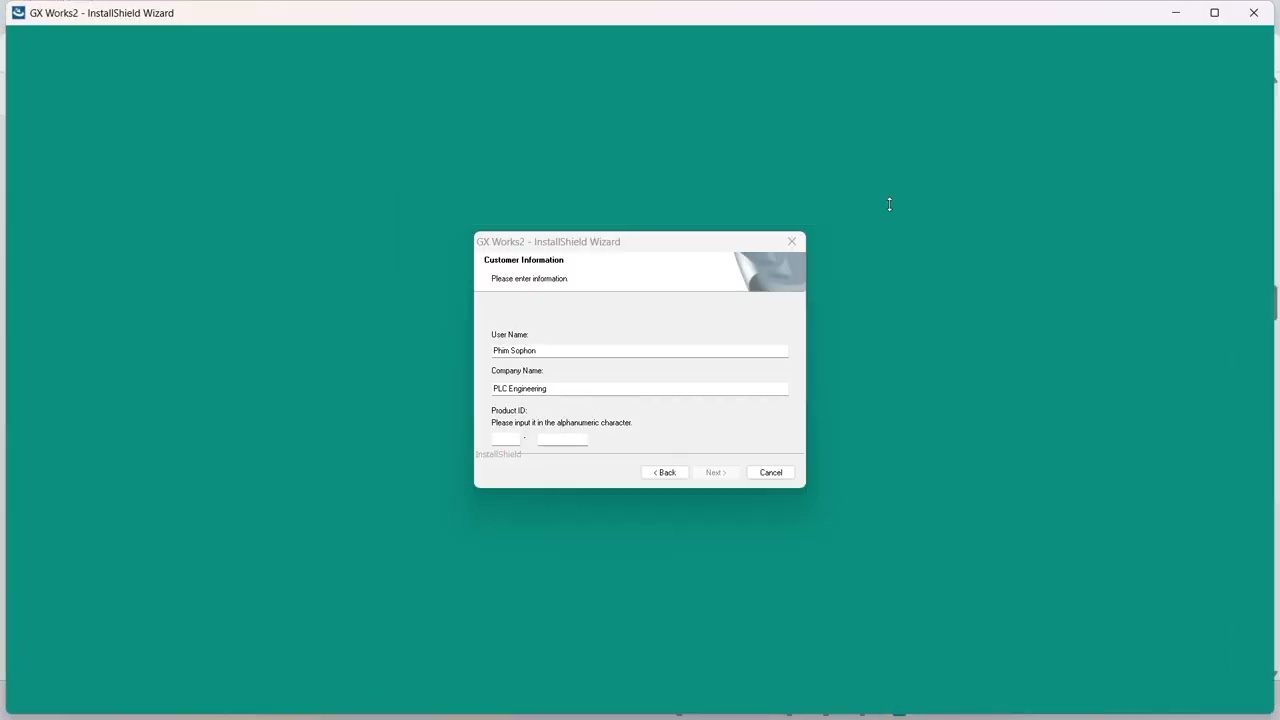The height and width of the screenshot is (720, 1280).
Task: Close the outer GX Works2 installer window
Action: click(x=1254, y=13)
